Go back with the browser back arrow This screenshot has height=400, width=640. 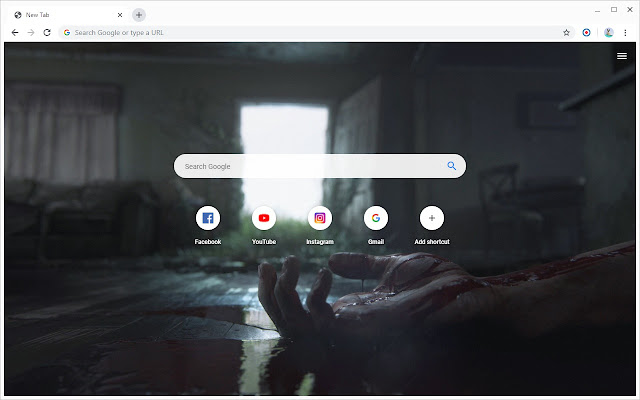[15, 33]
